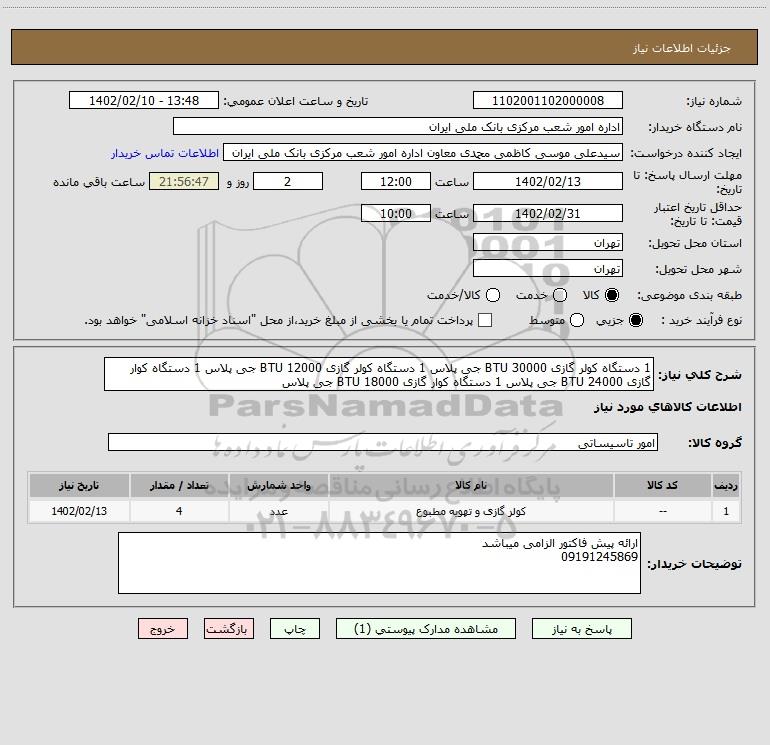The width and height of the screenshot is (770, 745).
Task: Select the کالا radio button
Action: 612,295
